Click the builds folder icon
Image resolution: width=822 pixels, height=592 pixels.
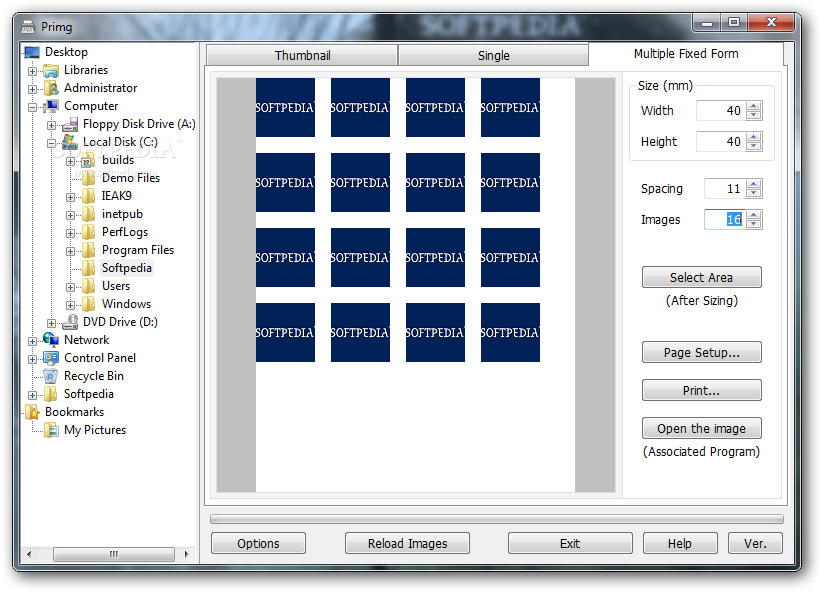88,160
